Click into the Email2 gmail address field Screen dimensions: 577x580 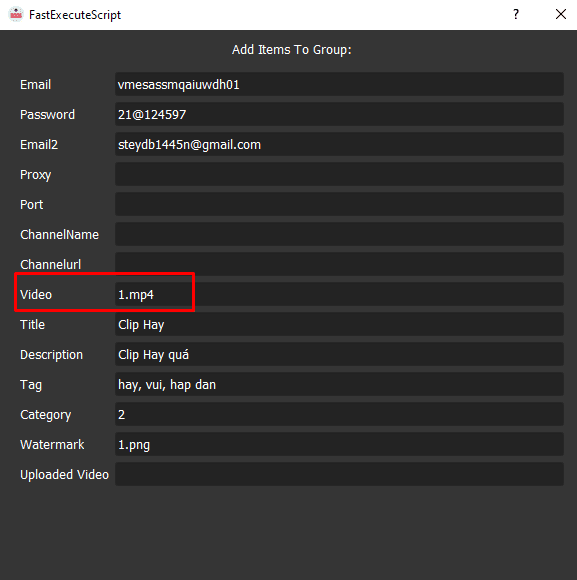click(x=339, y=144)
